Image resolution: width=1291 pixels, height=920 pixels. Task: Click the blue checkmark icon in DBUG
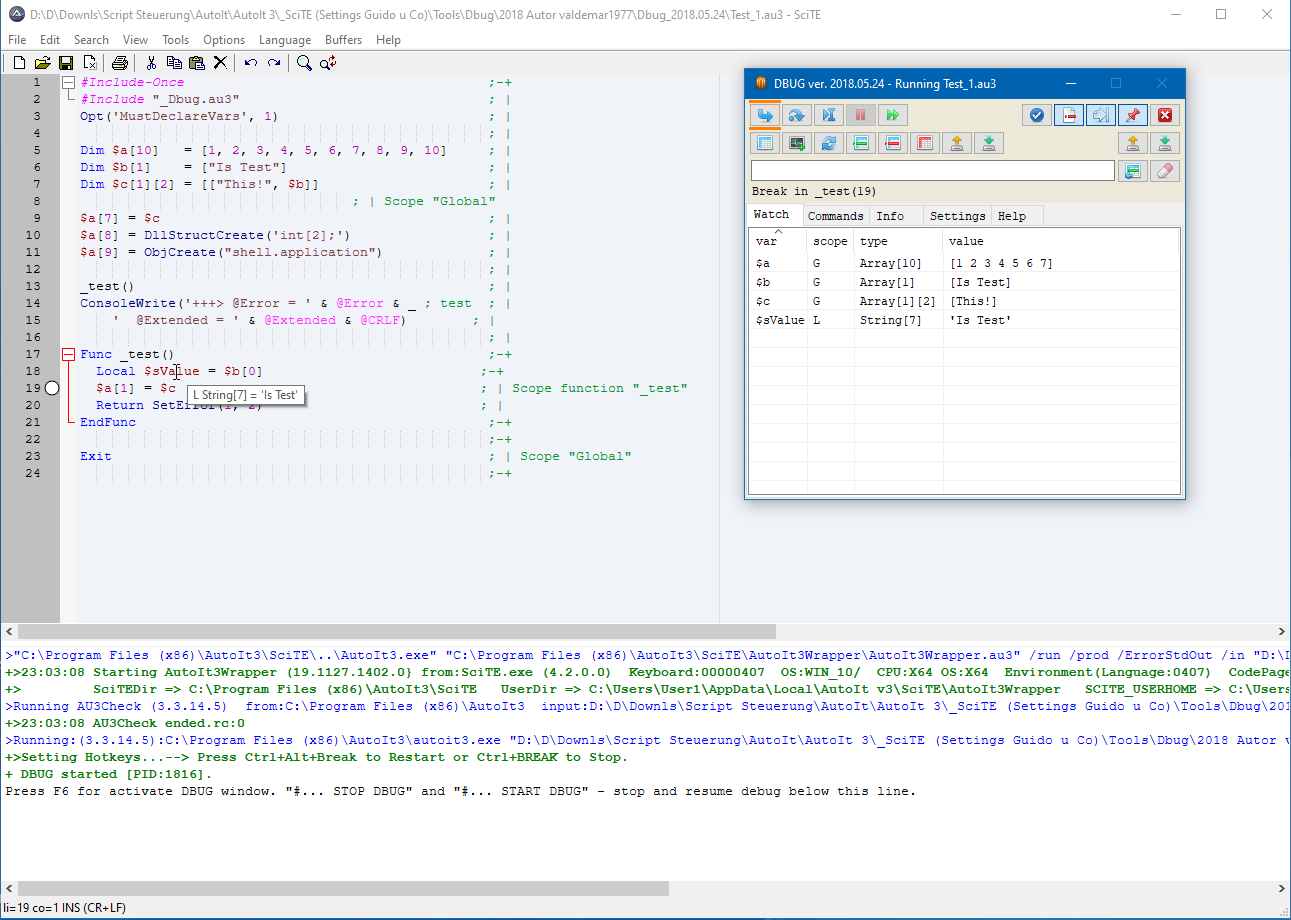1037,115
